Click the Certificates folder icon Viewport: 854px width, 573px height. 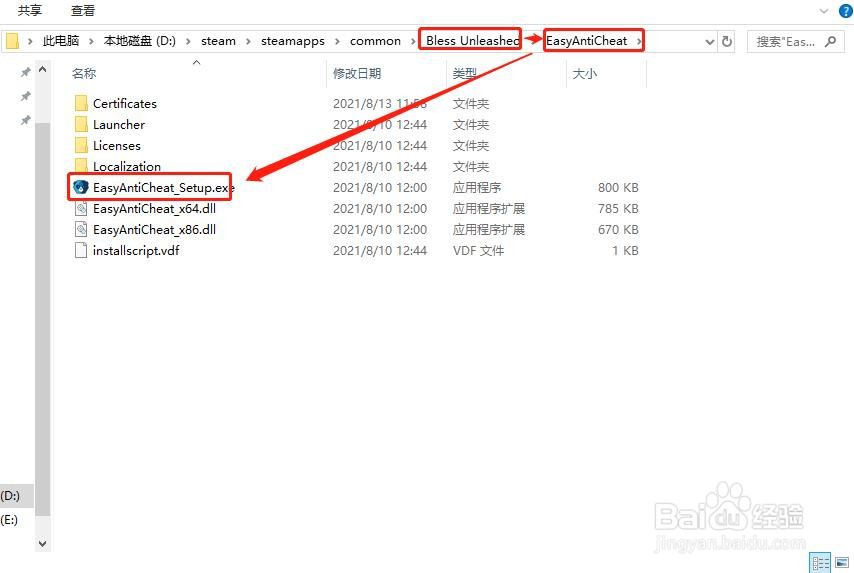click(x=81, y=103)
